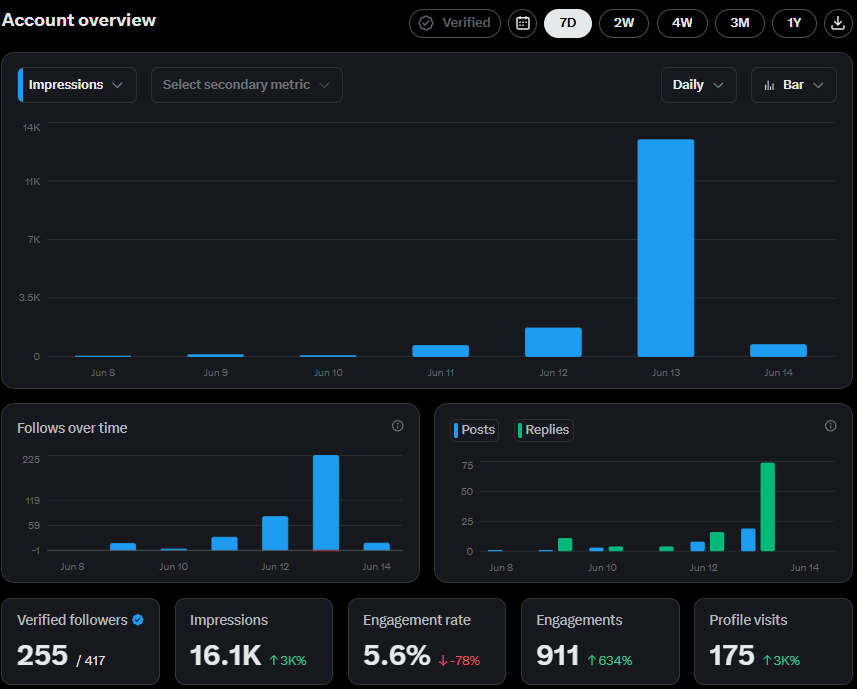Open the Daily interval dropdown

tap(698, 85)
